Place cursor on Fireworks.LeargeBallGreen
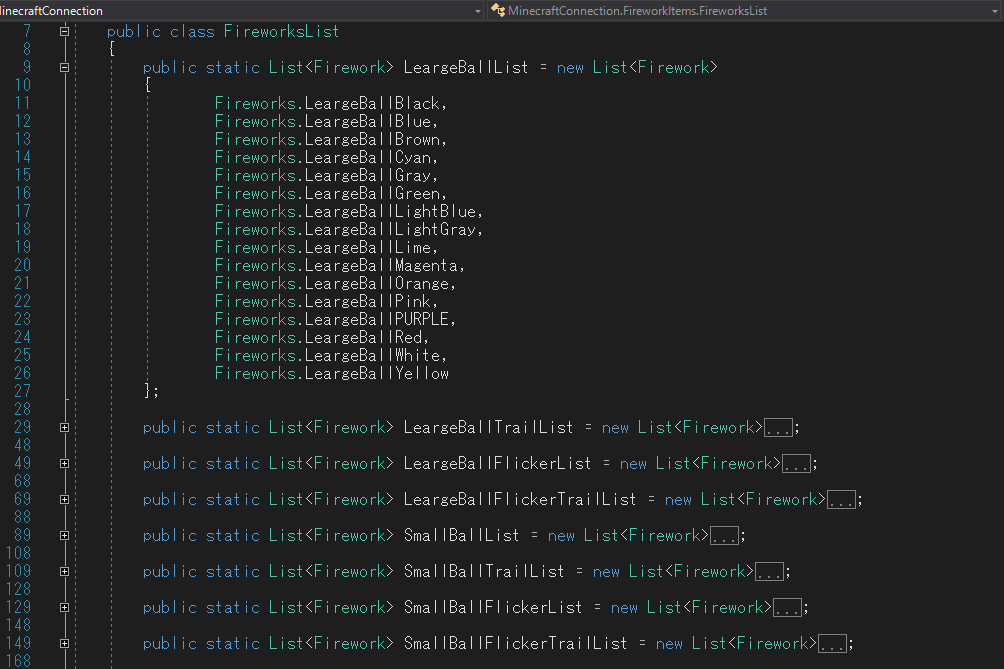 (327, 193)
